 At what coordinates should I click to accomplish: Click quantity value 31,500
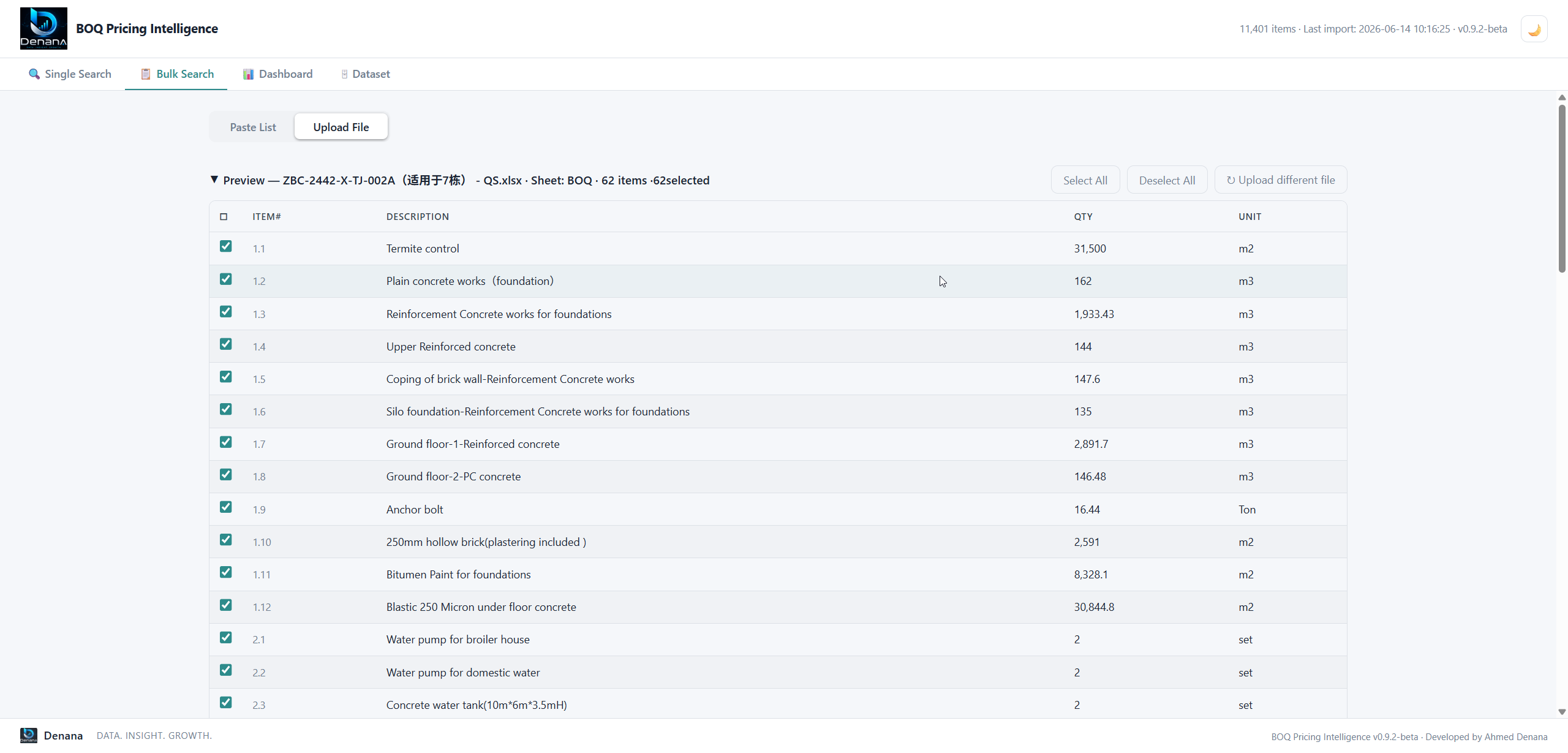point(1090,249)
